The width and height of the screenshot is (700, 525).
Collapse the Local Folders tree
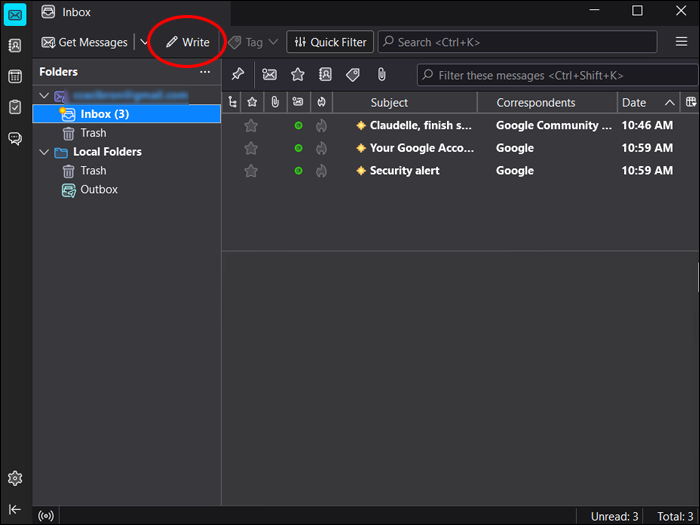tap(44, 152)
